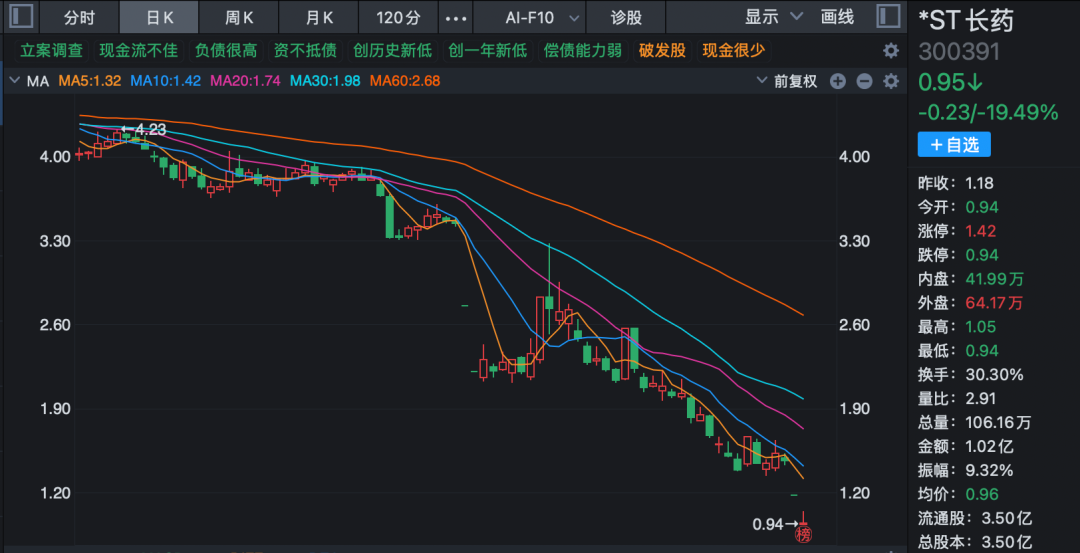
Task: Toggle the 立案调查 risk tag
Action: [x=52, y=51]
